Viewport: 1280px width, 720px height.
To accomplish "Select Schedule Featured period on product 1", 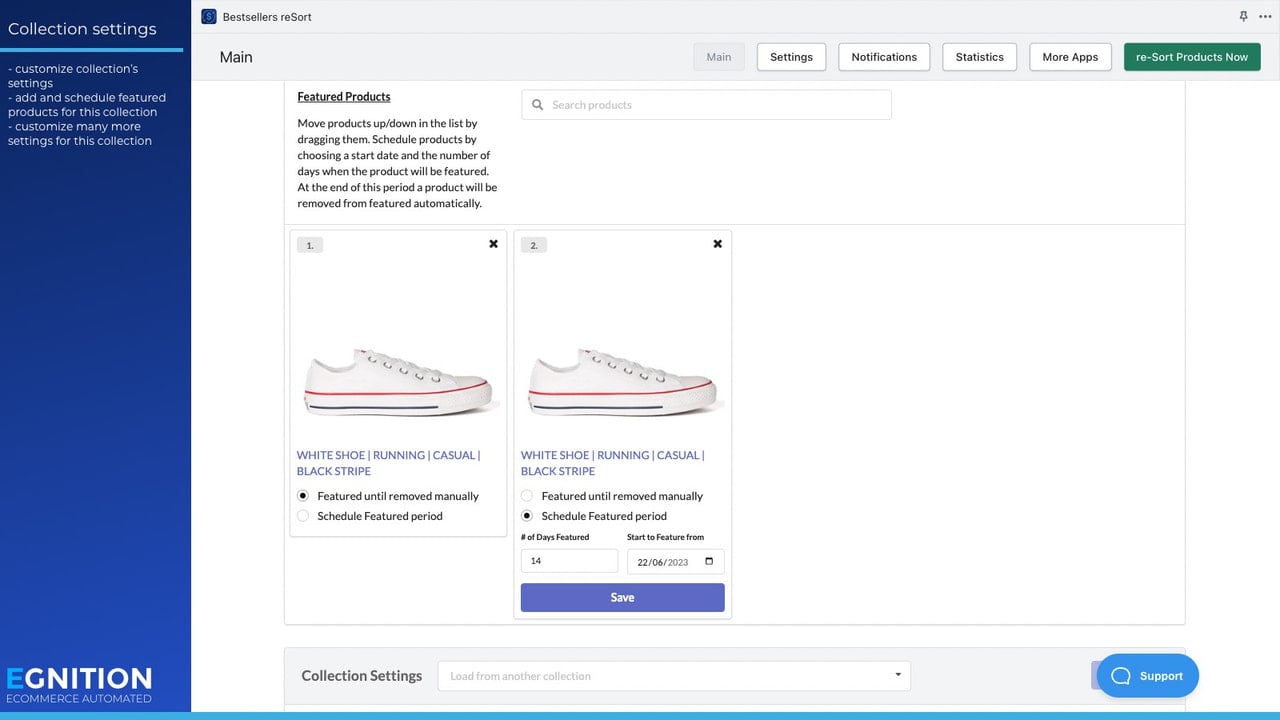I will tap(303, 516).
